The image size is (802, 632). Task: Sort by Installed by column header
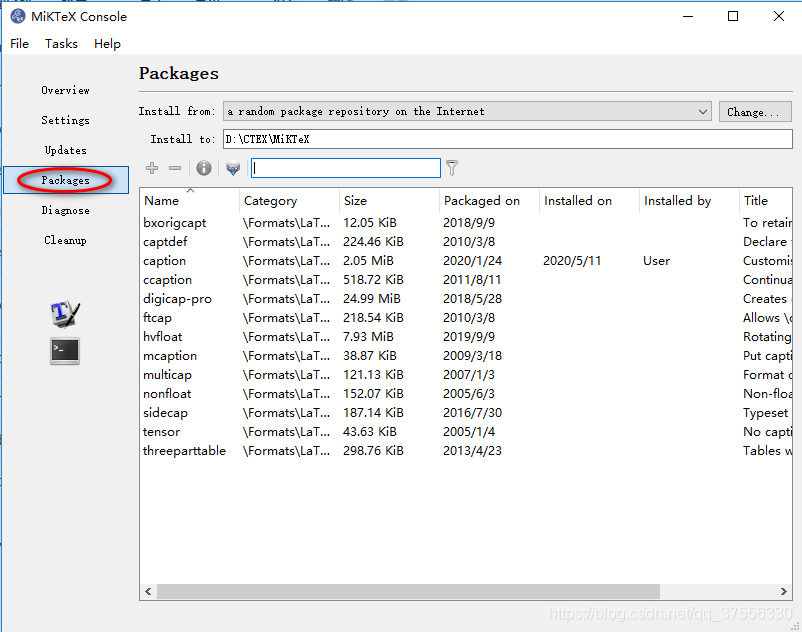tap(688, 200)
